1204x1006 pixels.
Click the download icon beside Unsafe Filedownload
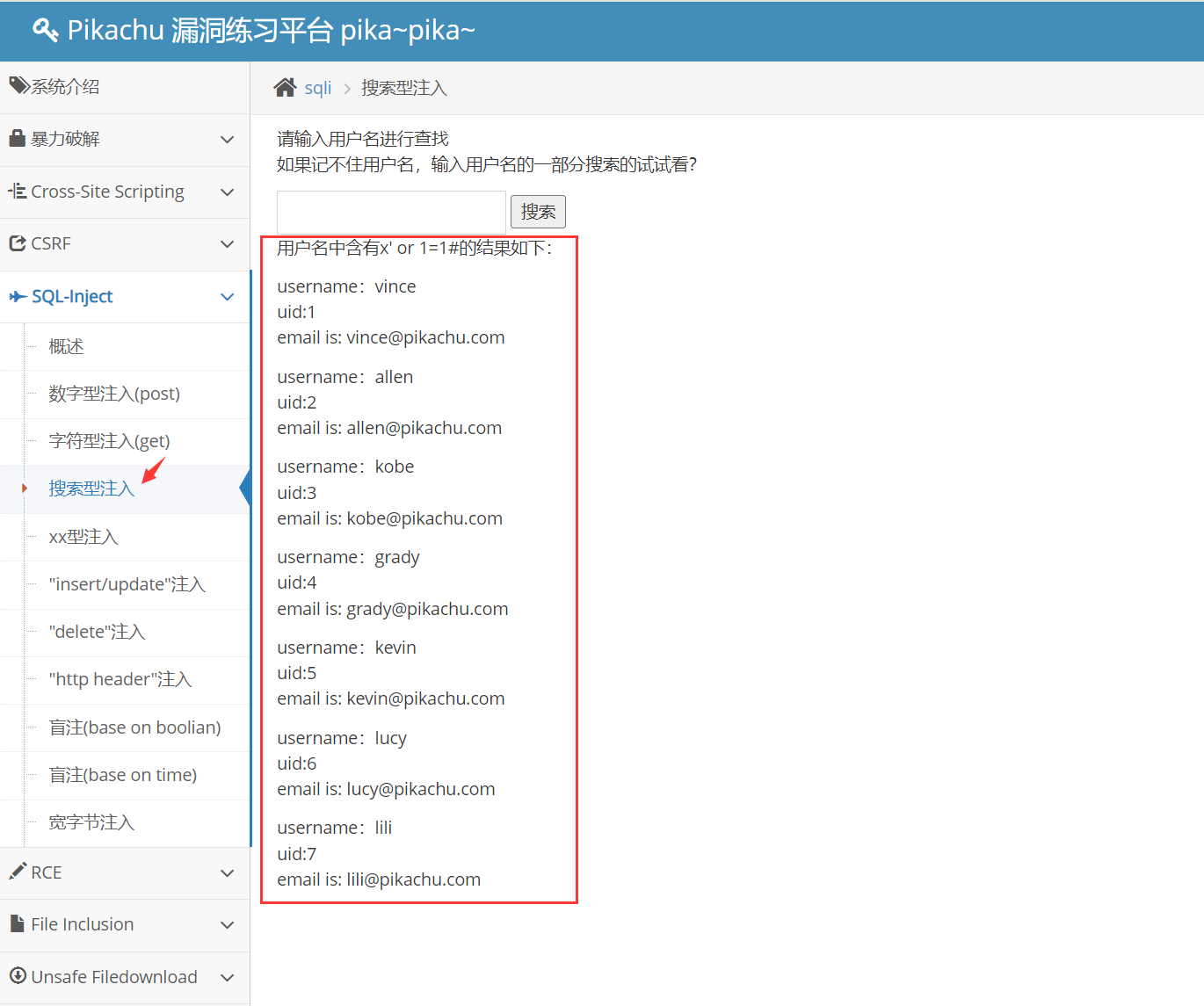pos(18,975)
